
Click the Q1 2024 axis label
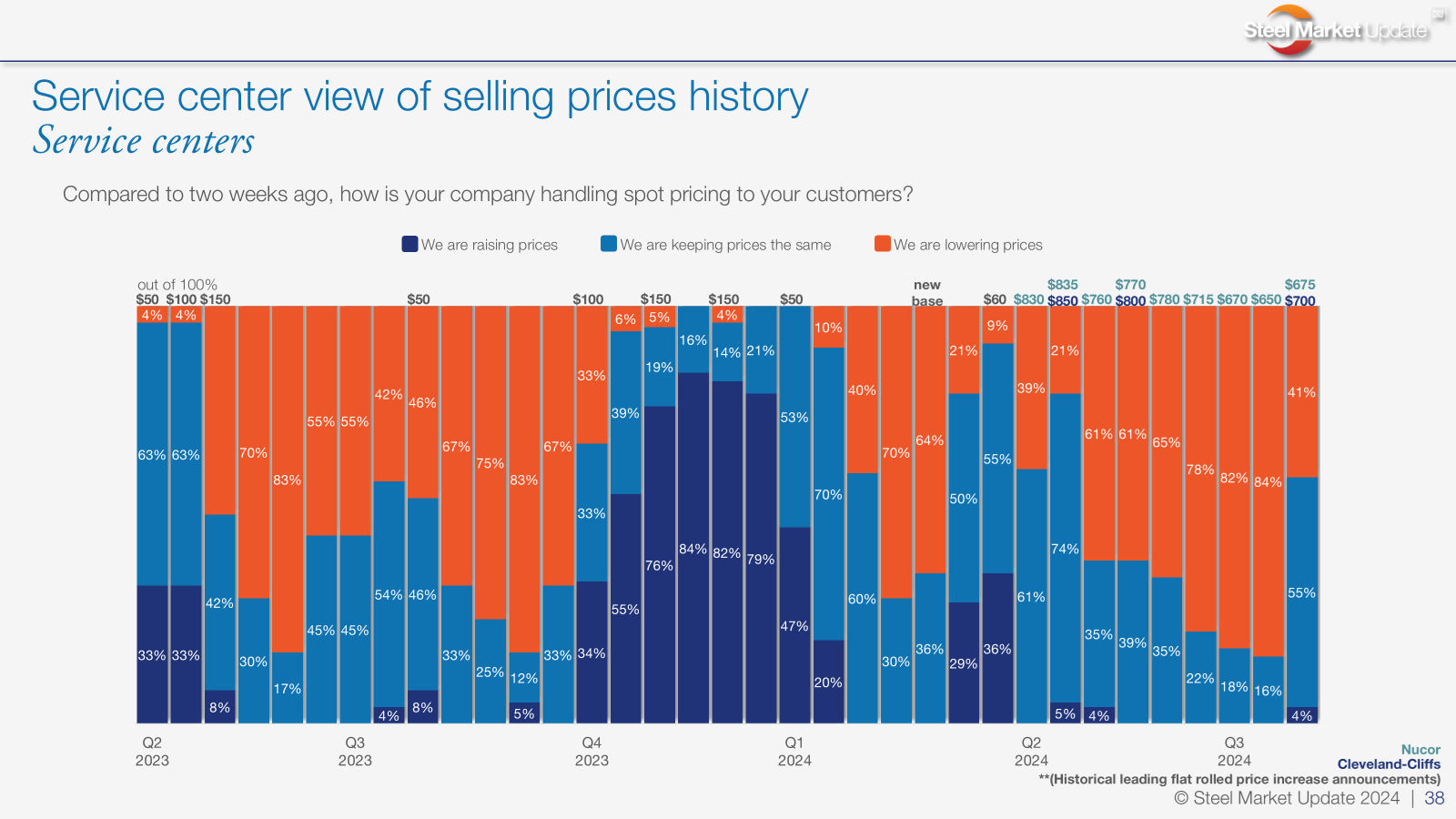[x=794, y=752]
